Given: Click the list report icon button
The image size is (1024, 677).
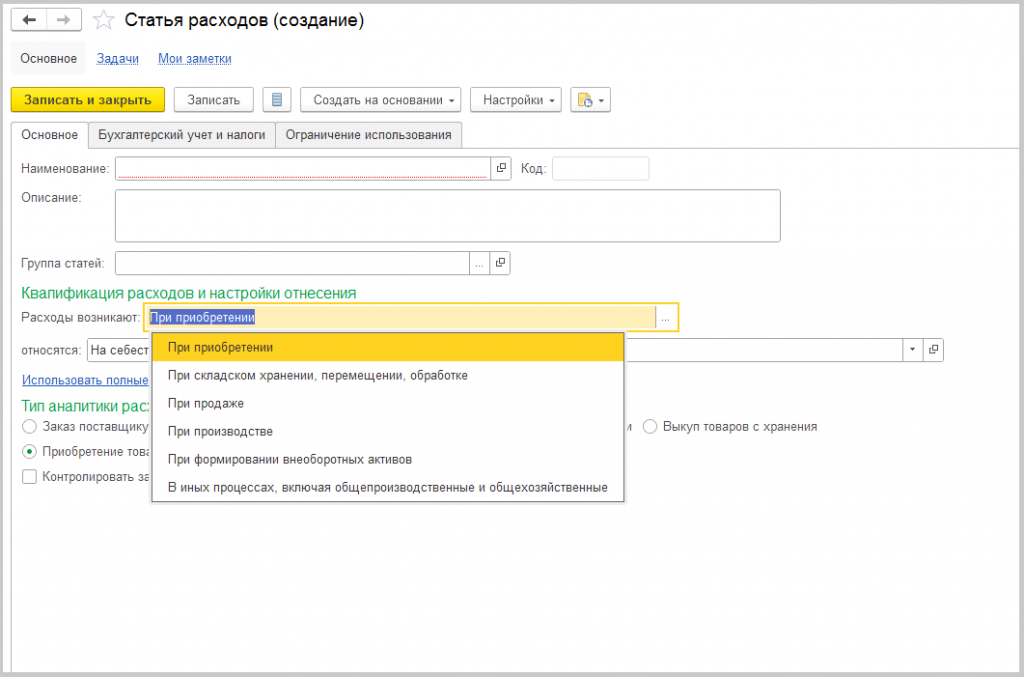Looking at the screenshot, I should (277, 100).
